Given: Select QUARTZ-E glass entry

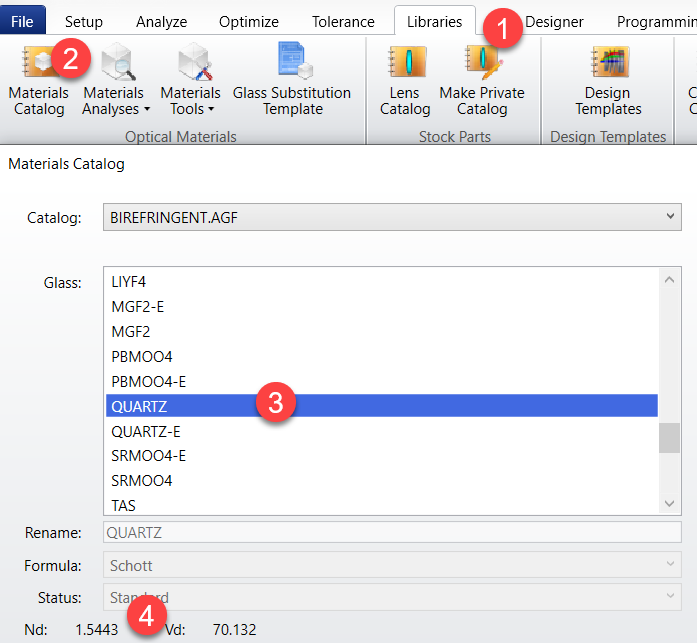Looking at the screenshot, I should [381, 431].
